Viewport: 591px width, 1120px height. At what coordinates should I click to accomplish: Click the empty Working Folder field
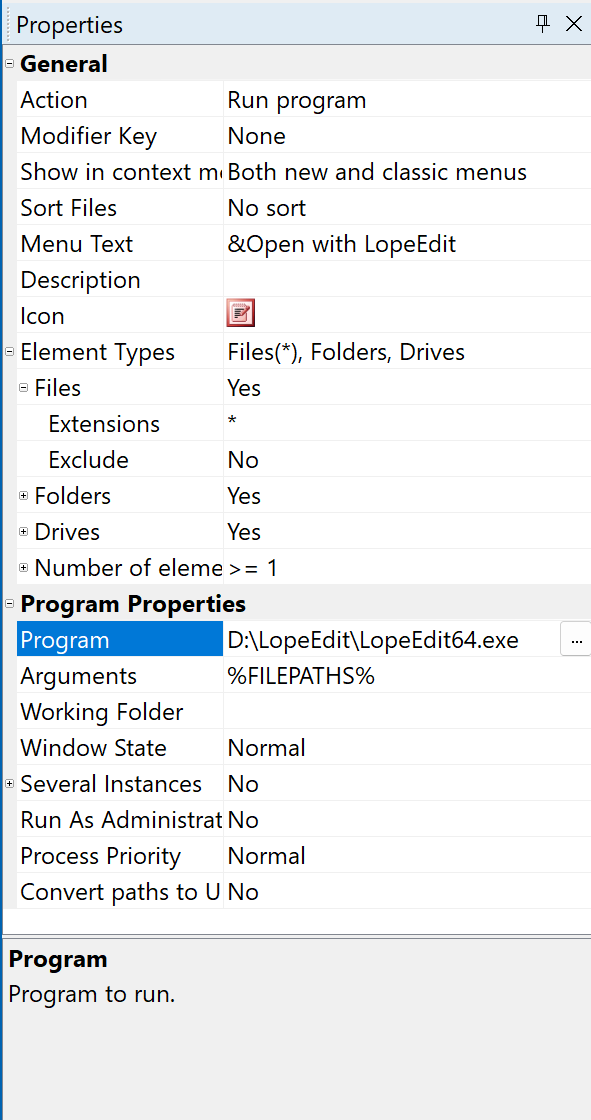407,711
